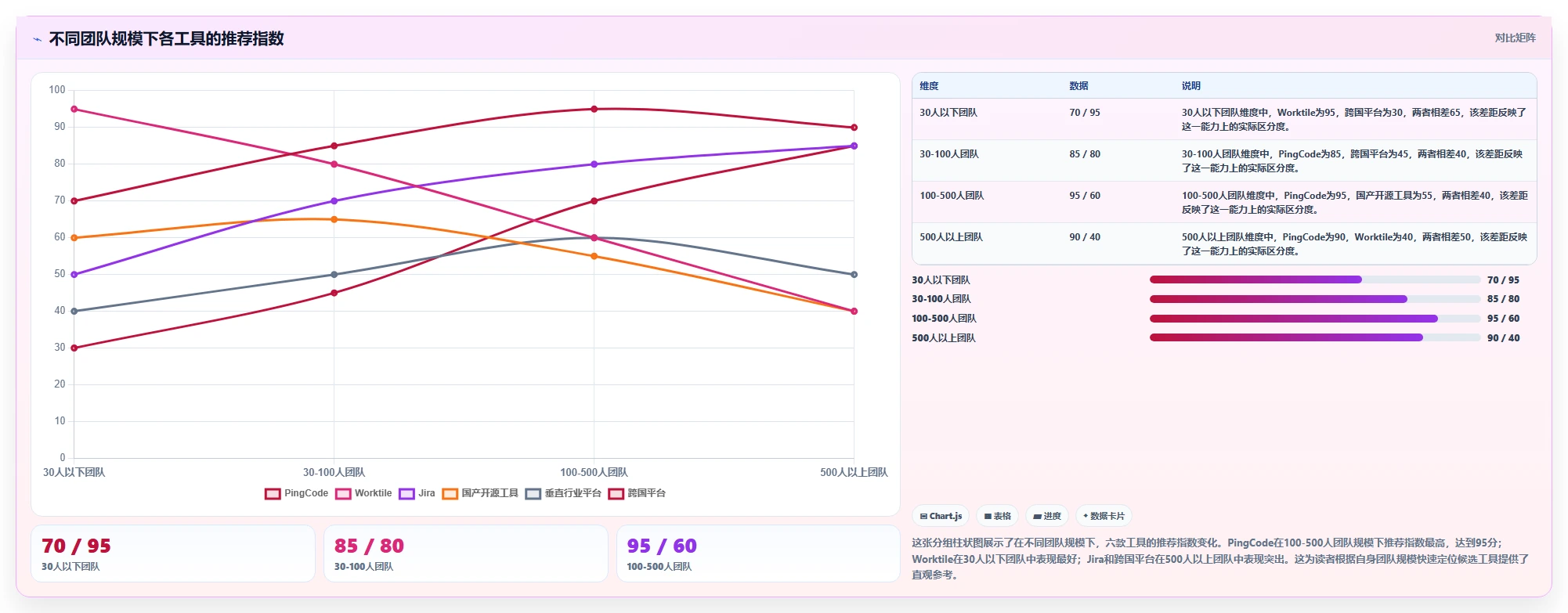Click the Chart.js tag
The height and width of the screenshot is (613, 1568).
[x=941, y=516]
